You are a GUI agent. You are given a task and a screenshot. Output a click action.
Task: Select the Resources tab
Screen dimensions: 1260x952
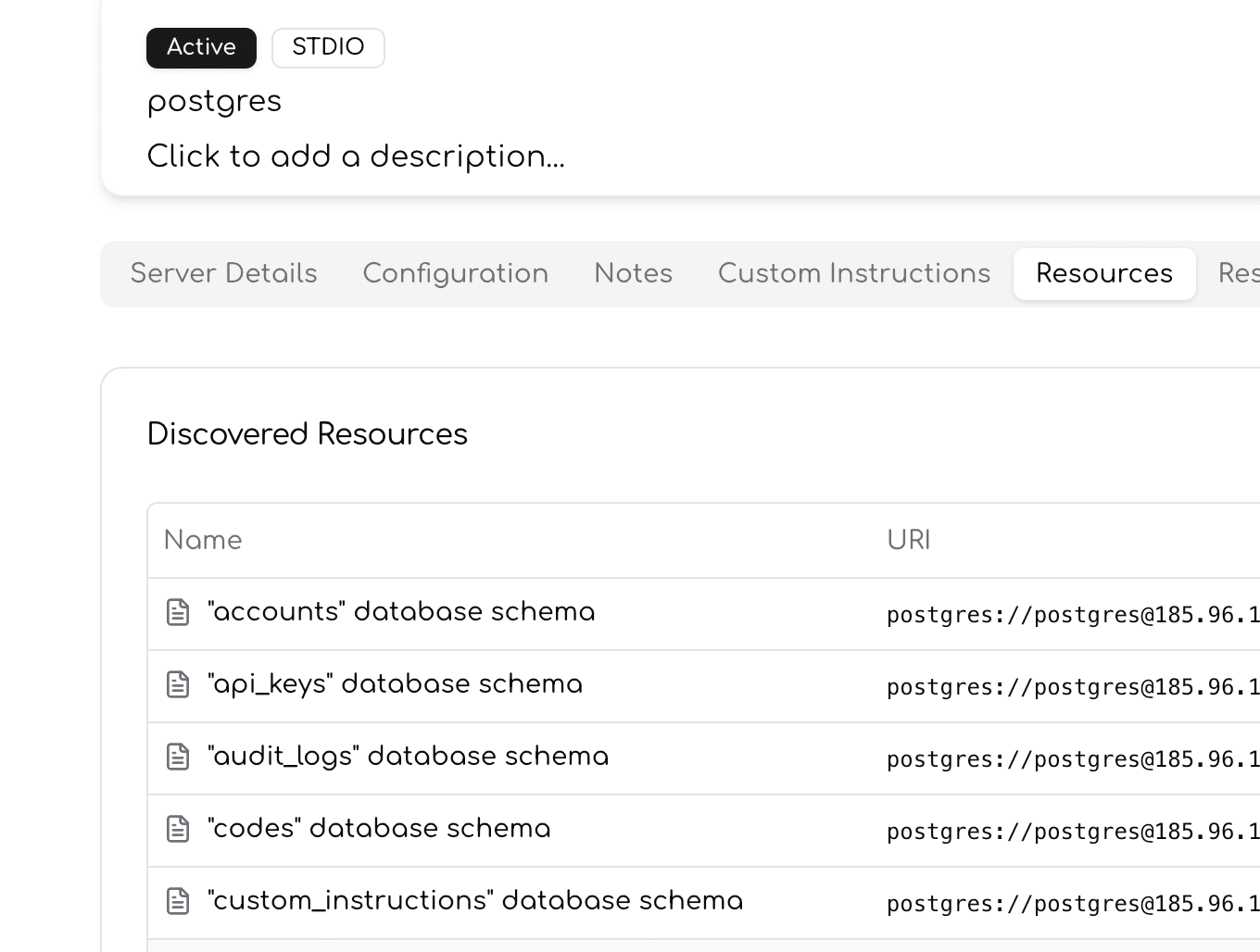[1103, 273]
